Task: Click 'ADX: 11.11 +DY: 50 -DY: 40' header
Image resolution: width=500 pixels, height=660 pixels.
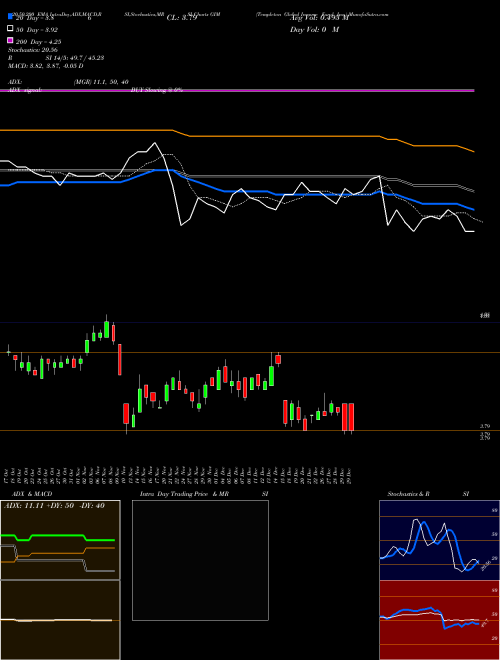Action: (54, 506)
